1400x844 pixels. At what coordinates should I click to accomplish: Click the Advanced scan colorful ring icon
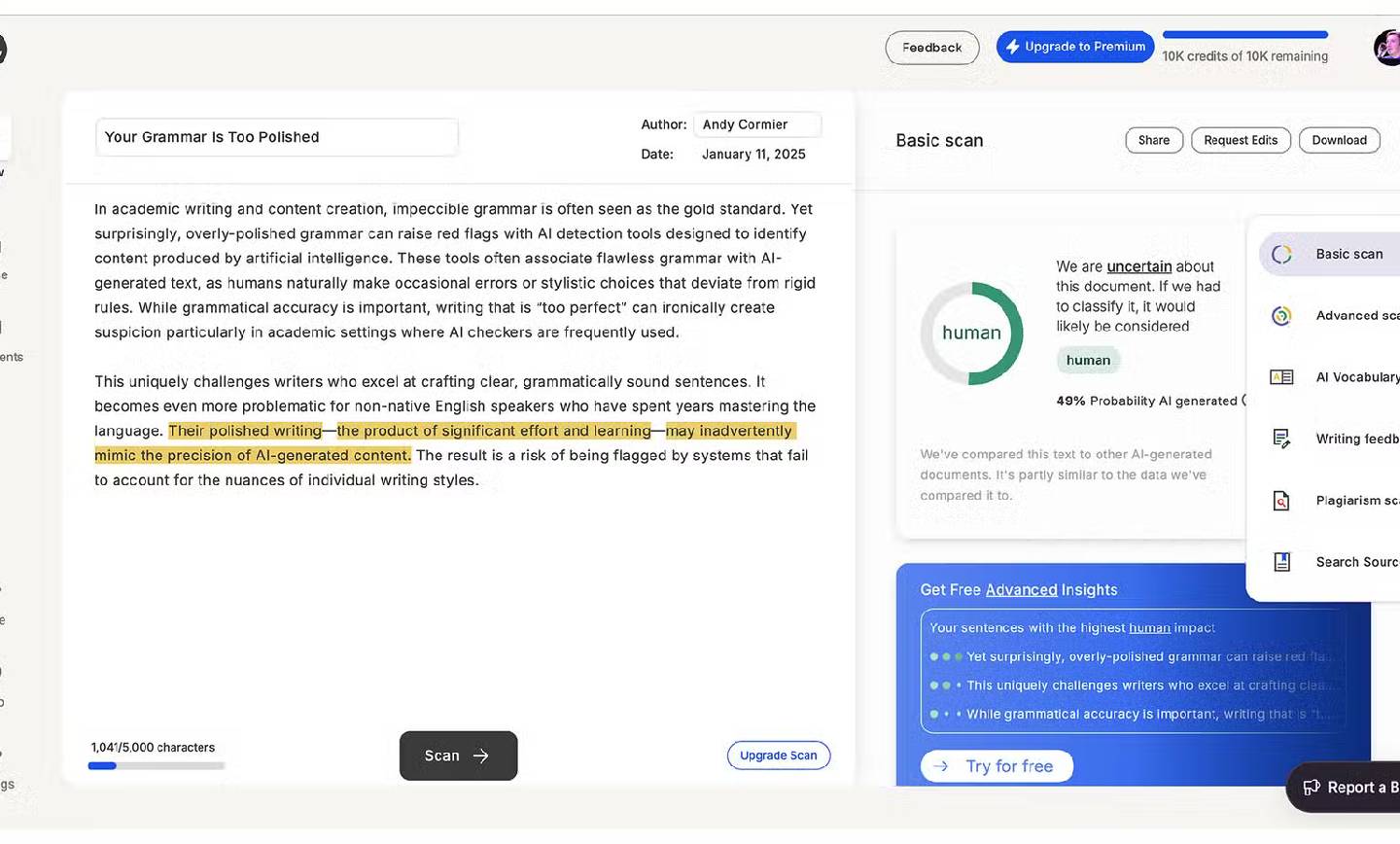point(1281,315)
